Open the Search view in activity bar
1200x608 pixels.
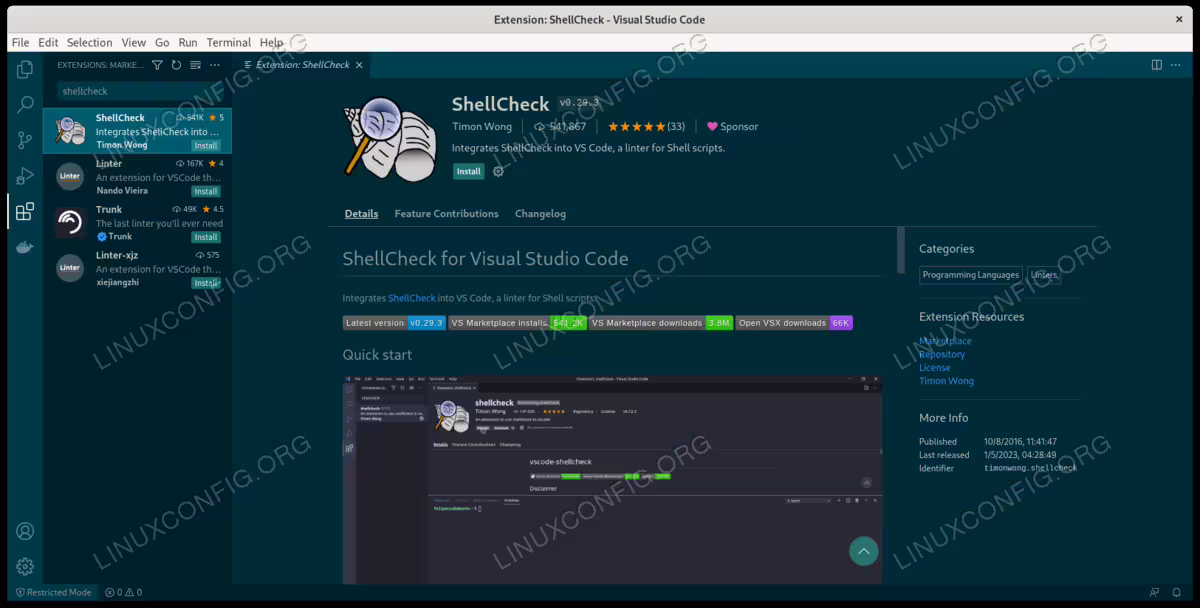[x=25, y=105]
